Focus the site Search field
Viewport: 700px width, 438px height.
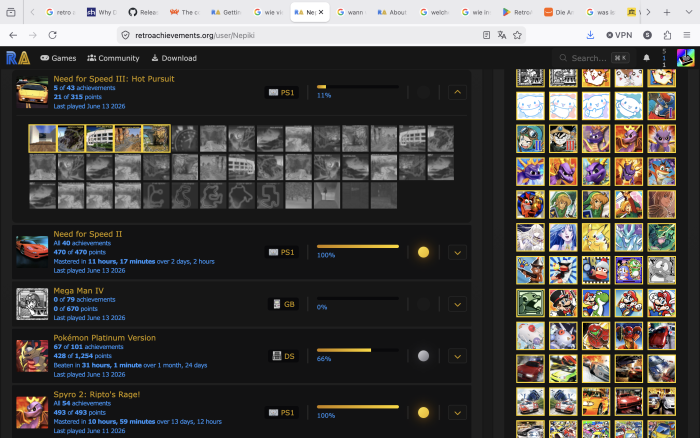[594, 58]
